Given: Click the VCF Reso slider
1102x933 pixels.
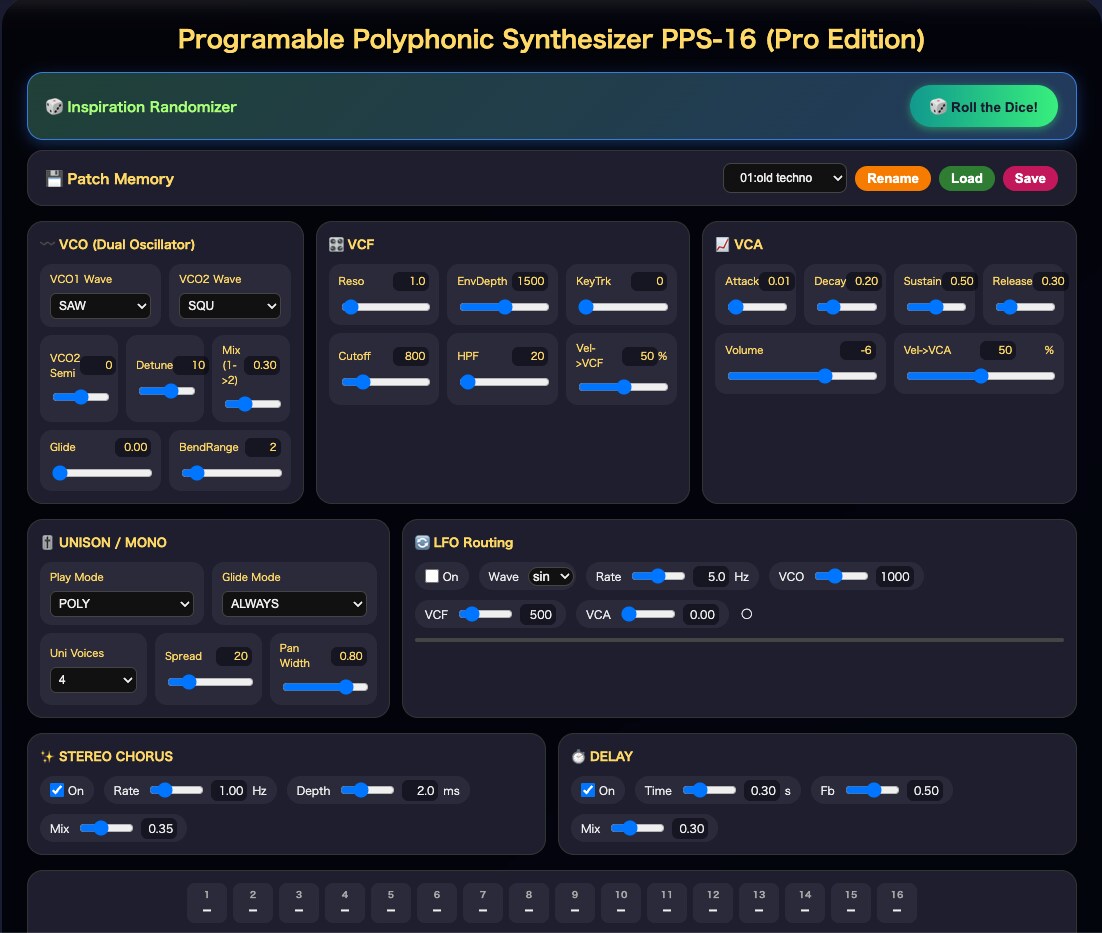Looking at the screenshot, I should point(385,306).
